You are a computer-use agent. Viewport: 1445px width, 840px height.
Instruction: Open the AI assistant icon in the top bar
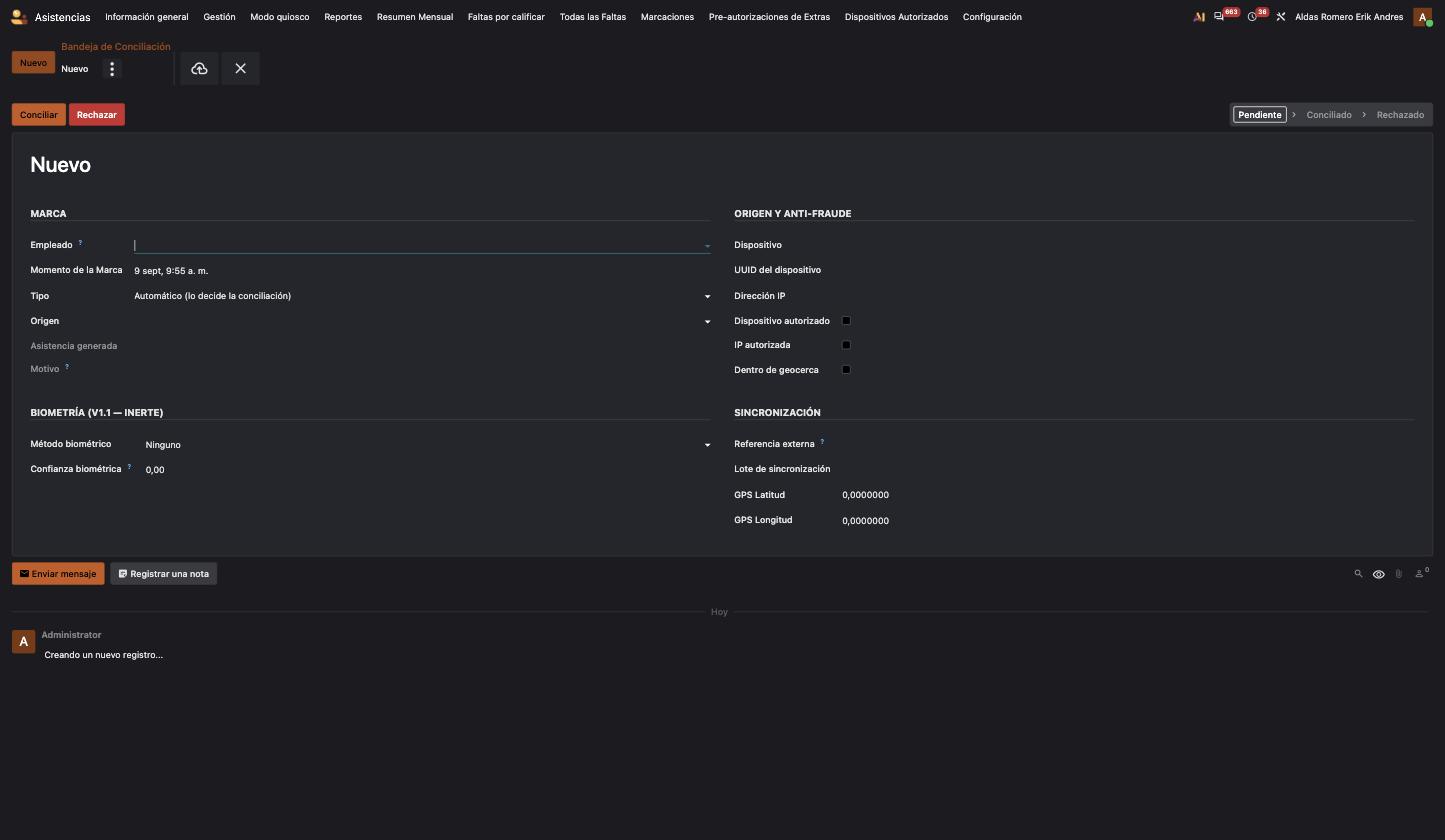(x=1199, y=17)
